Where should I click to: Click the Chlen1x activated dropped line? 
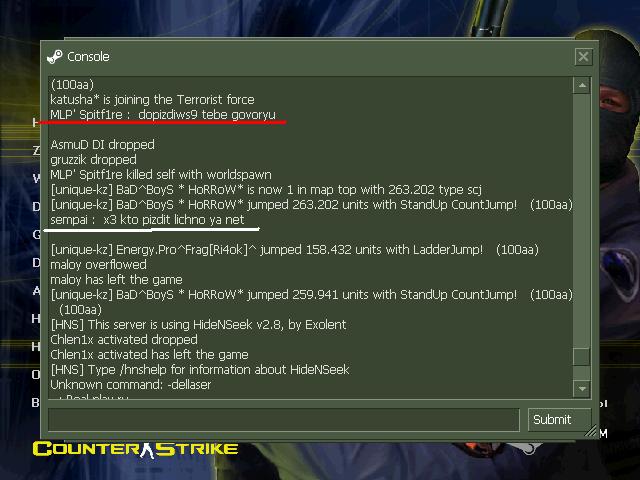click(124, 340)
